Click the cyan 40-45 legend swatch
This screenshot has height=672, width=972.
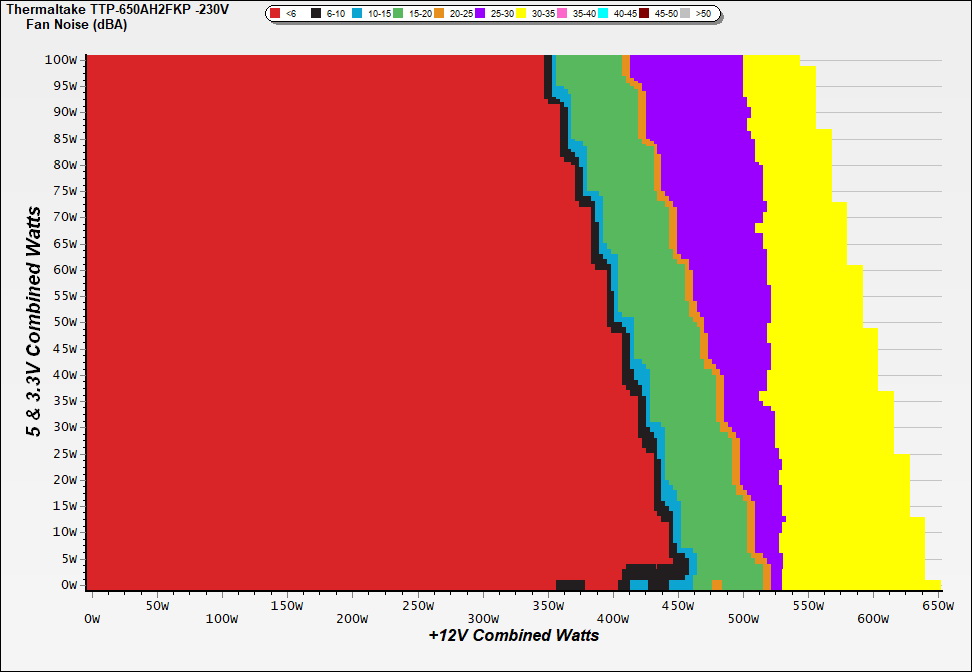[x=604, y=14]
